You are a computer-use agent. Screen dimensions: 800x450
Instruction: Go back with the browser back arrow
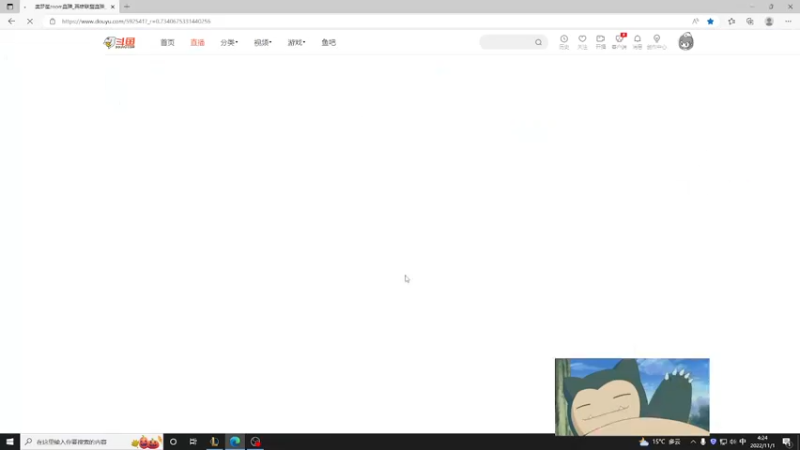pyautogui.click(x=11, y=21)
